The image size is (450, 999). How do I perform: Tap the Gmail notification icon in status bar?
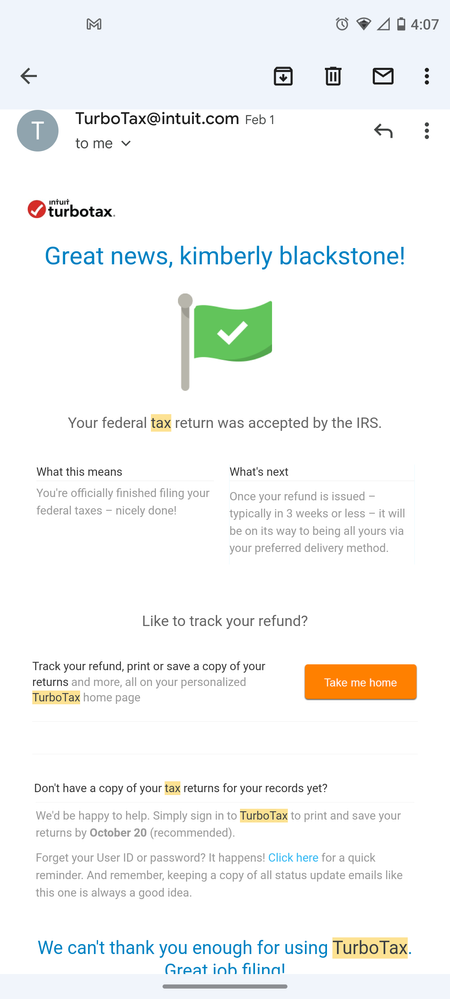point(94,24)
